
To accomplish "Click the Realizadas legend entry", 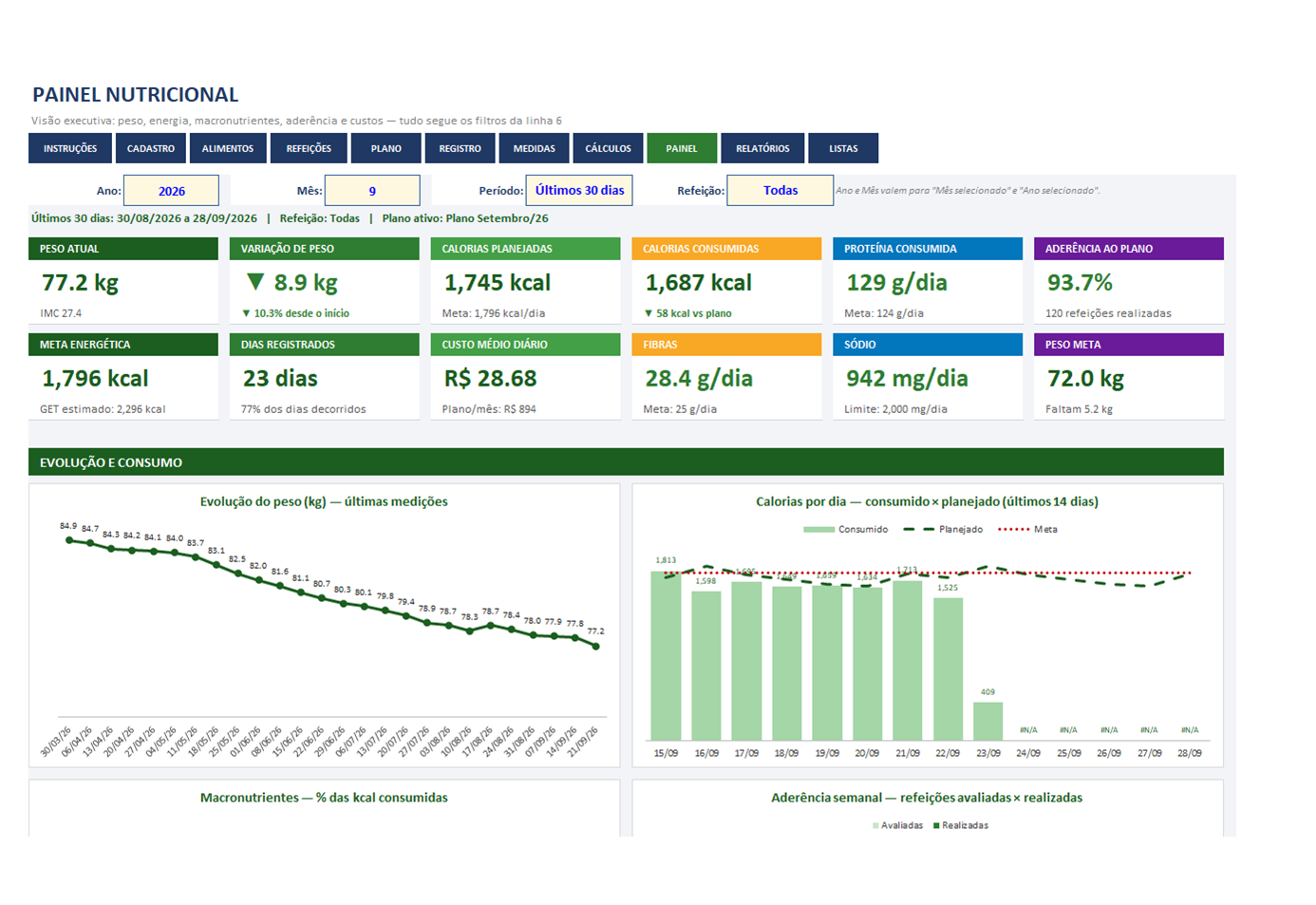I will (x=961, y=825).
